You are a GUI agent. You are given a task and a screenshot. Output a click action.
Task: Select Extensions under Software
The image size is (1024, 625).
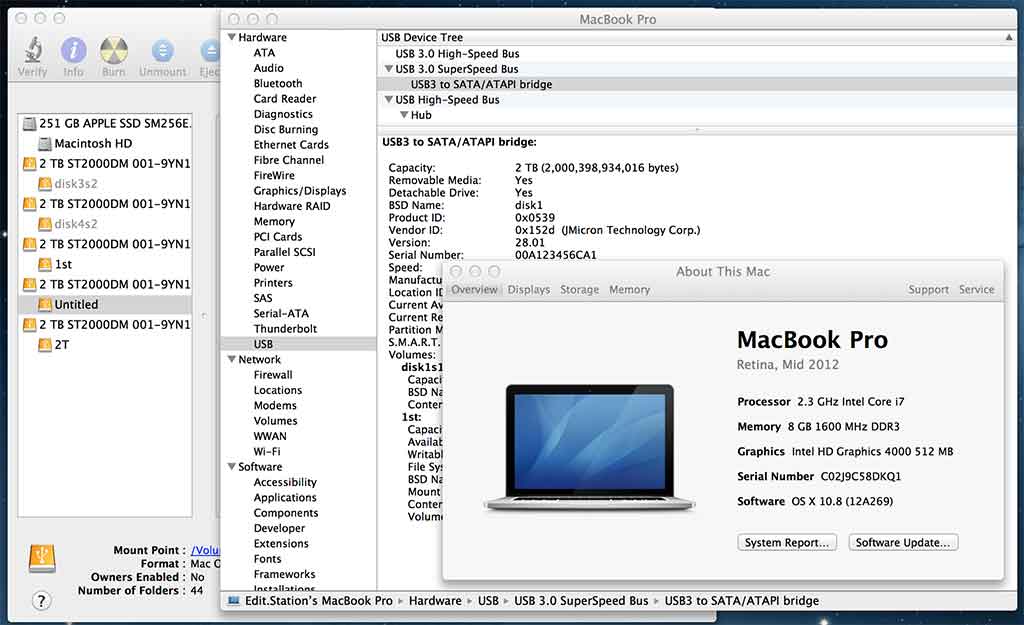point(281,543)
